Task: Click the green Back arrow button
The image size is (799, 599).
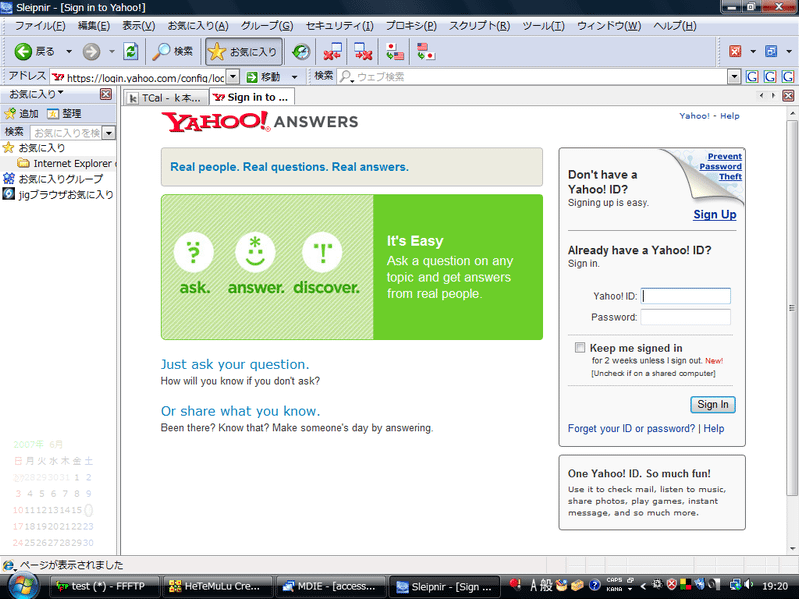Action: click(x=23, y=51)
